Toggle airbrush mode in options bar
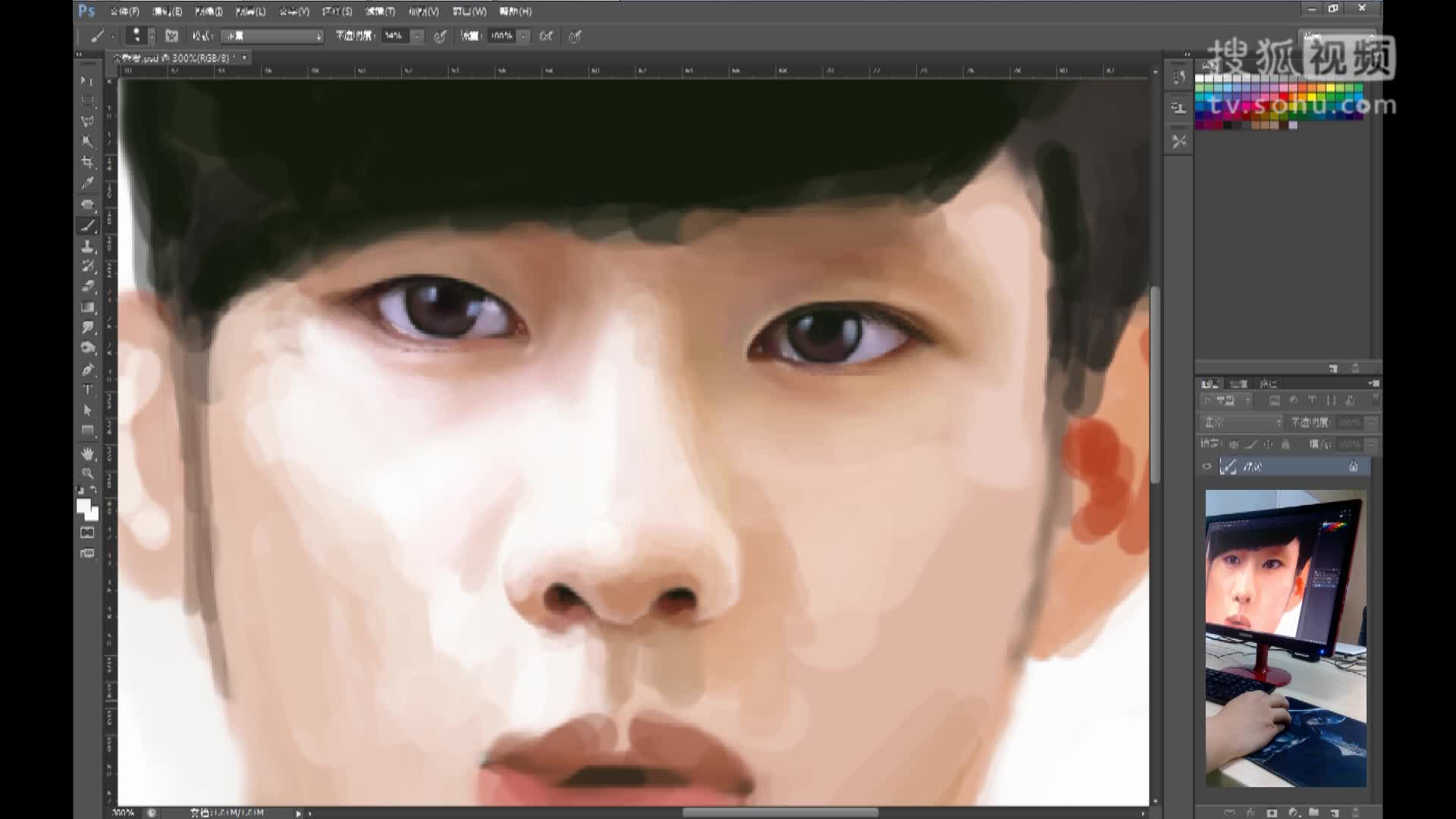 (546, 36)
